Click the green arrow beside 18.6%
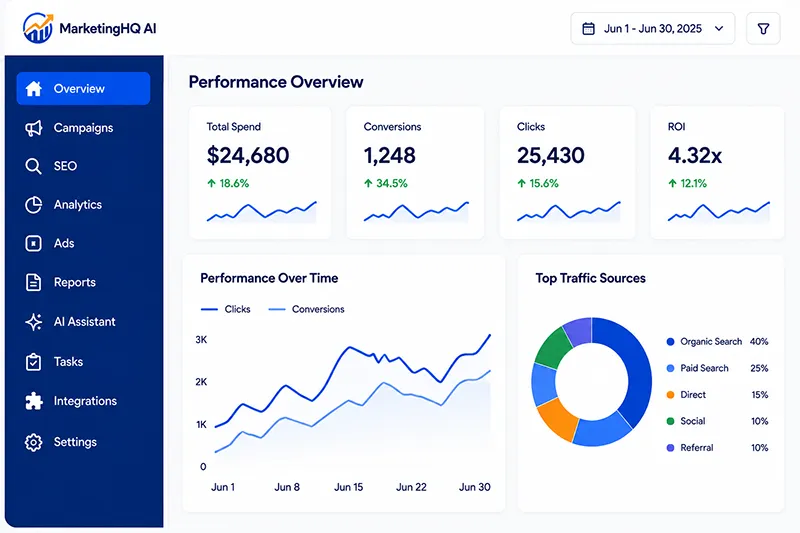This screenshot has height=533, width=800. tap(211, 183)
